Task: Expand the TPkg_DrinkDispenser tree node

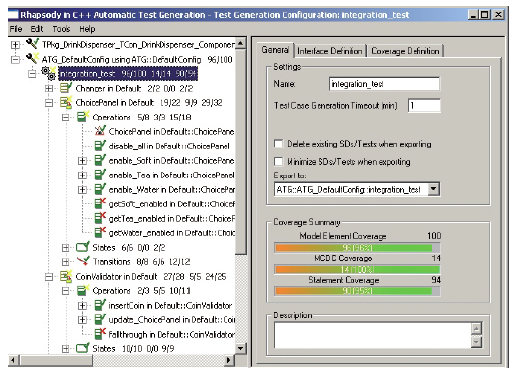Action: [15, 45]
